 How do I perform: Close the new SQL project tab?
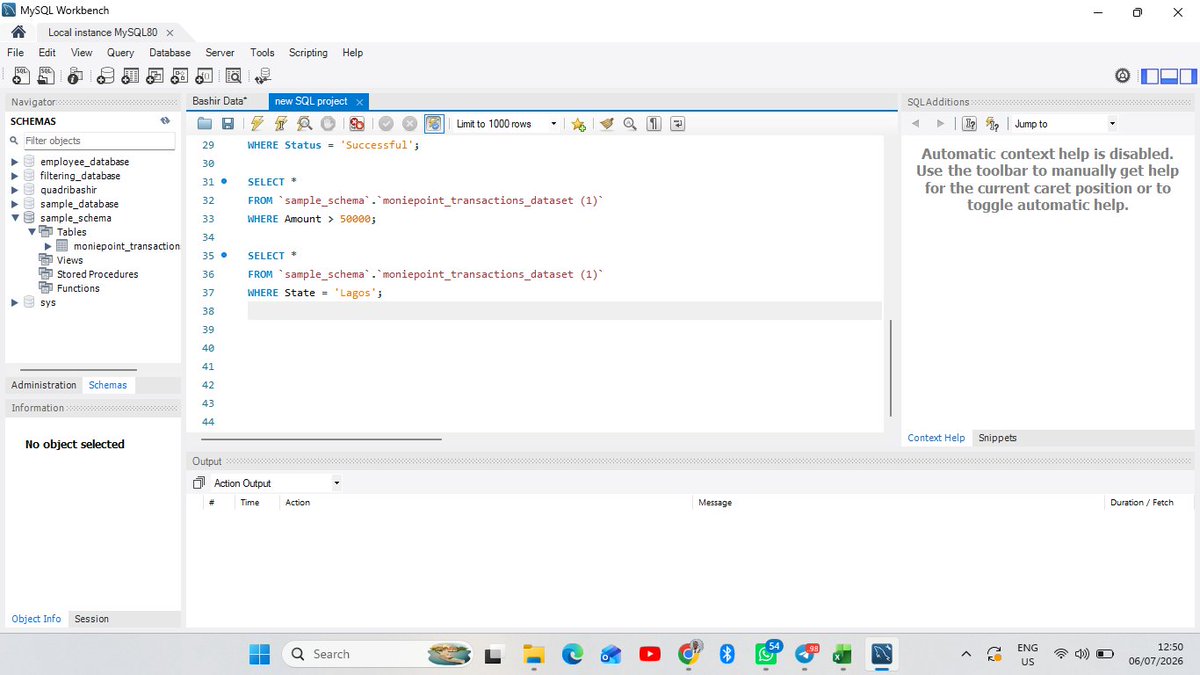pyautogui.click(x=359, y=102)
